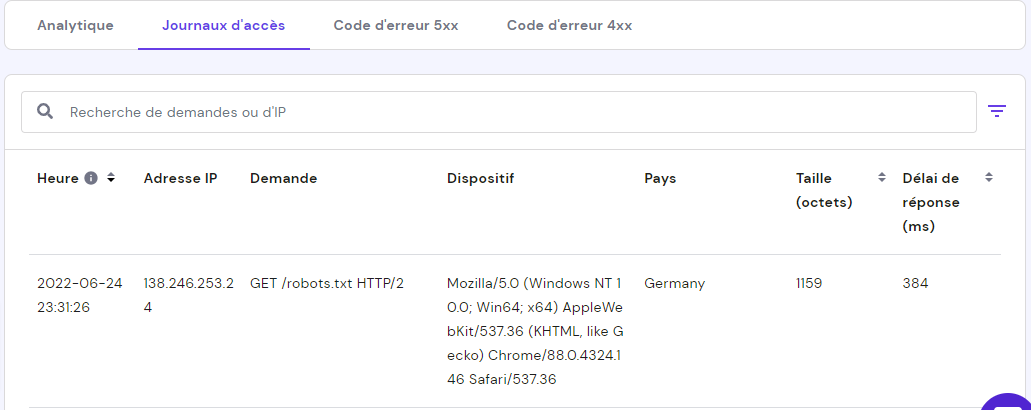Sort by Délai de réponse arrows
The width and height of the screenshot is (1031, 410).
pos(988,177)
